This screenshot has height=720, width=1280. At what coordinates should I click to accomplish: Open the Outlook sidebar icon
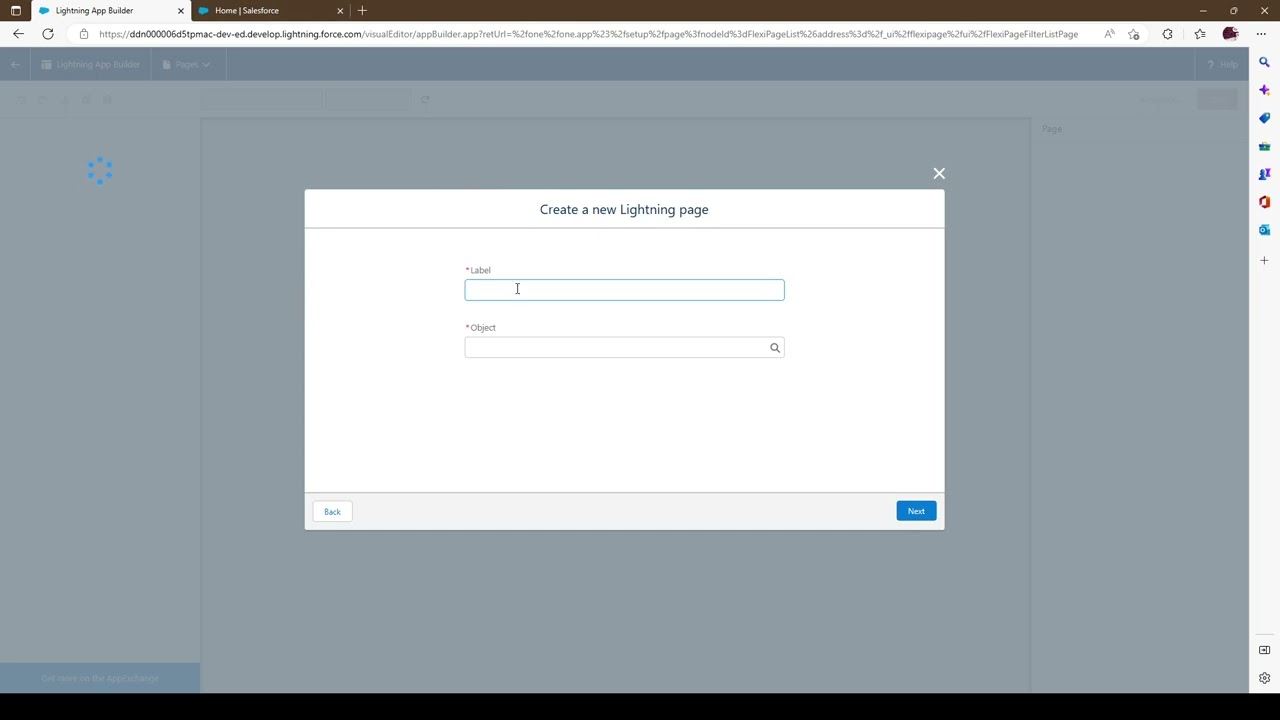click(x=1264, y=230)
